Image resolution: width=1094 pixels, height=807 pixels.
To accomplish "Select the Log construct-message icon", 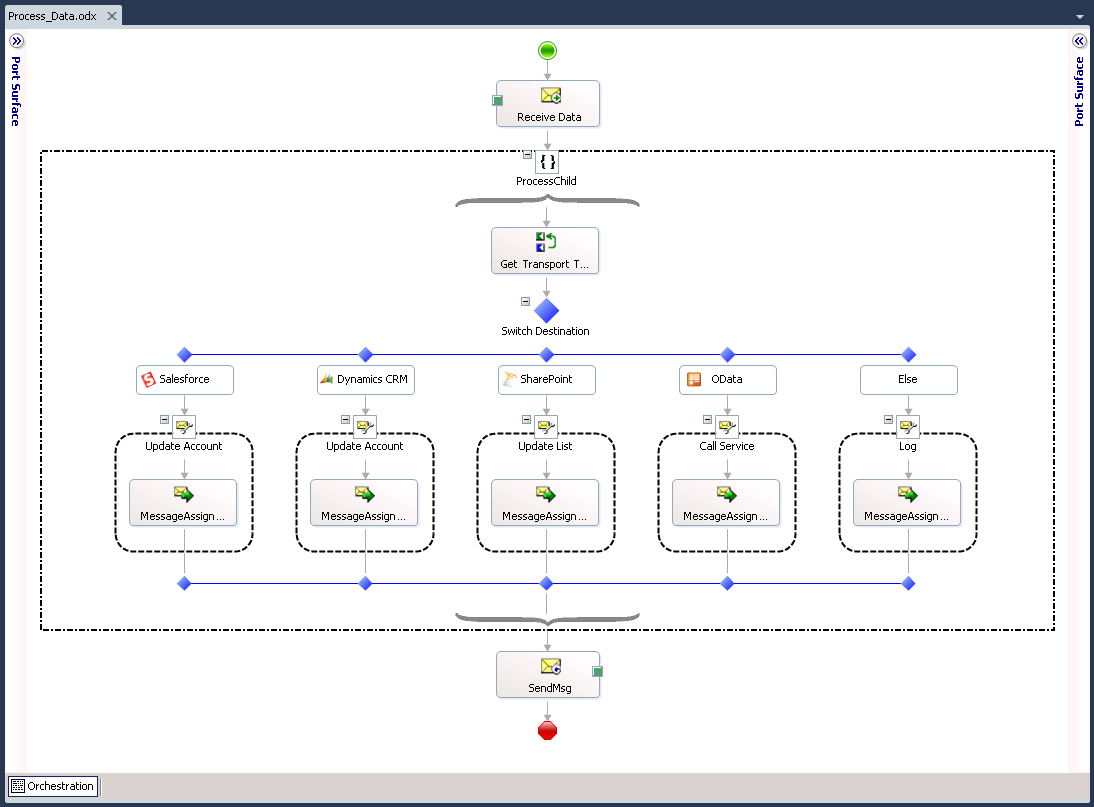I will (x=908, y=425).
